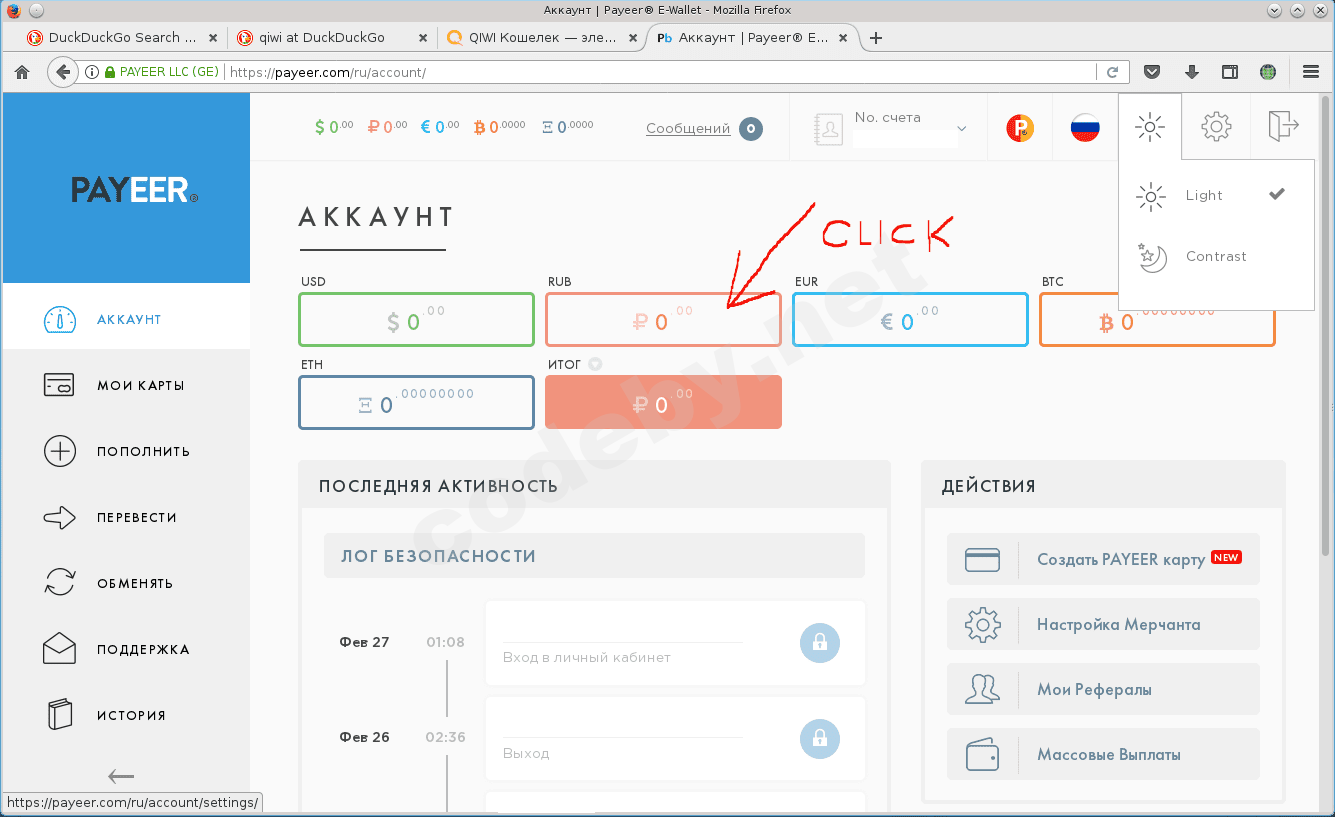Expand the No. счета account dropdown
The height and width of the screenshot is (817, 1335).
pyautogui.click(x=962, y=129)
